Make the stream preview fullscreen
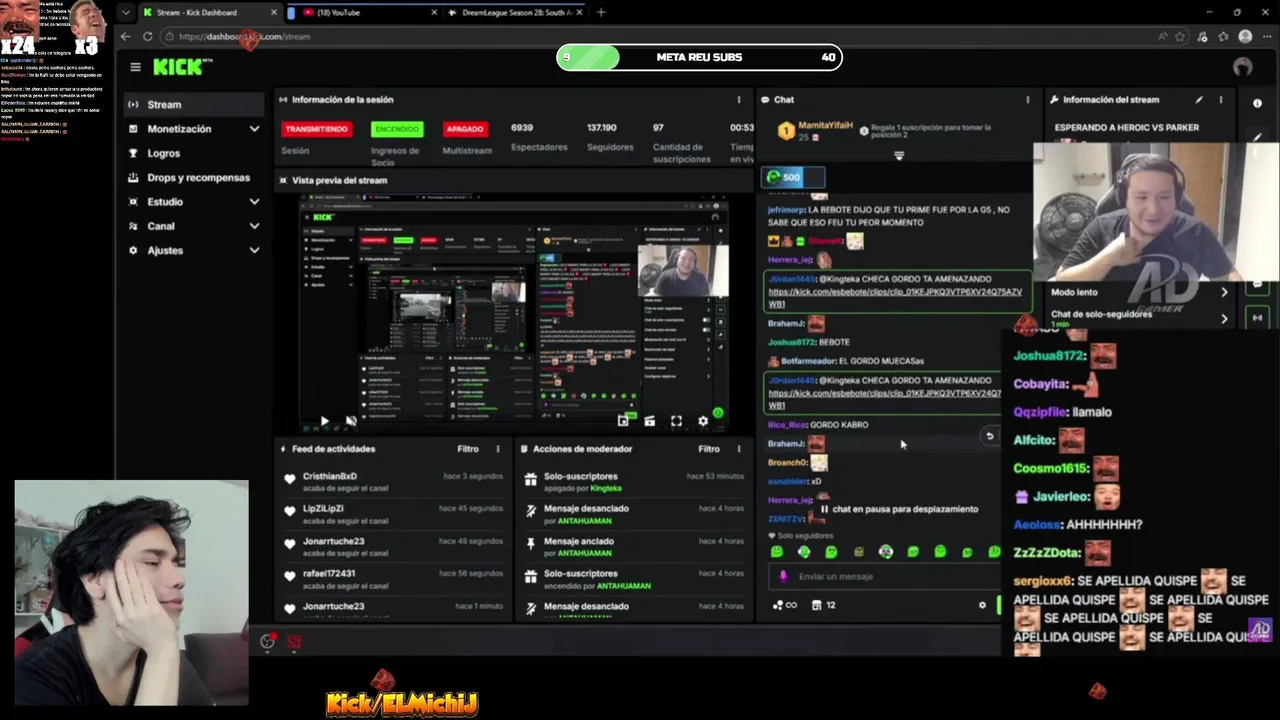 676,421
